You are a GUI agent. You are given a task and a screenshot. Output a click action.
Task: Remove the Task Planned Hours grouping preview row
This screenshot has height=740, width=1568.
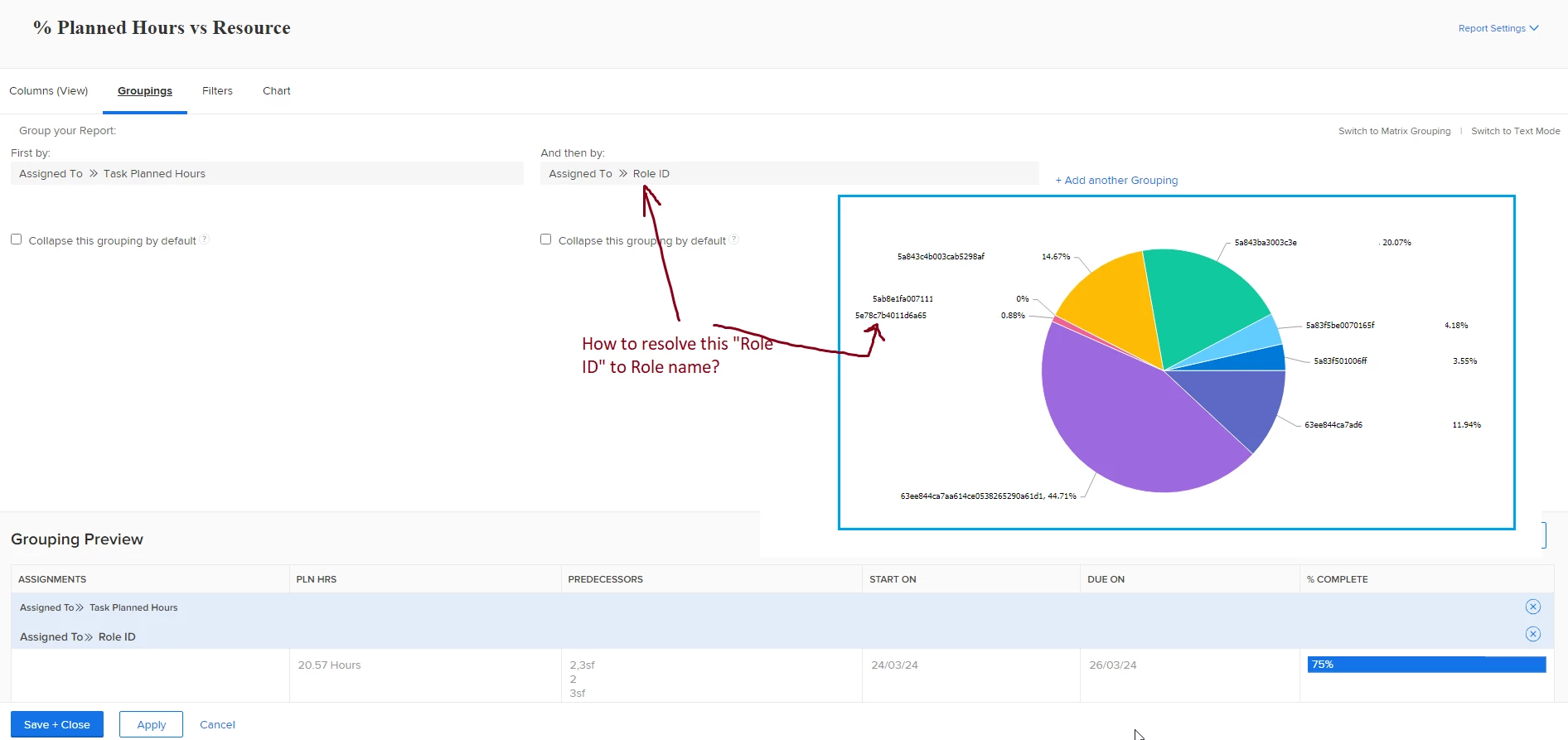tap(1532, 607)
